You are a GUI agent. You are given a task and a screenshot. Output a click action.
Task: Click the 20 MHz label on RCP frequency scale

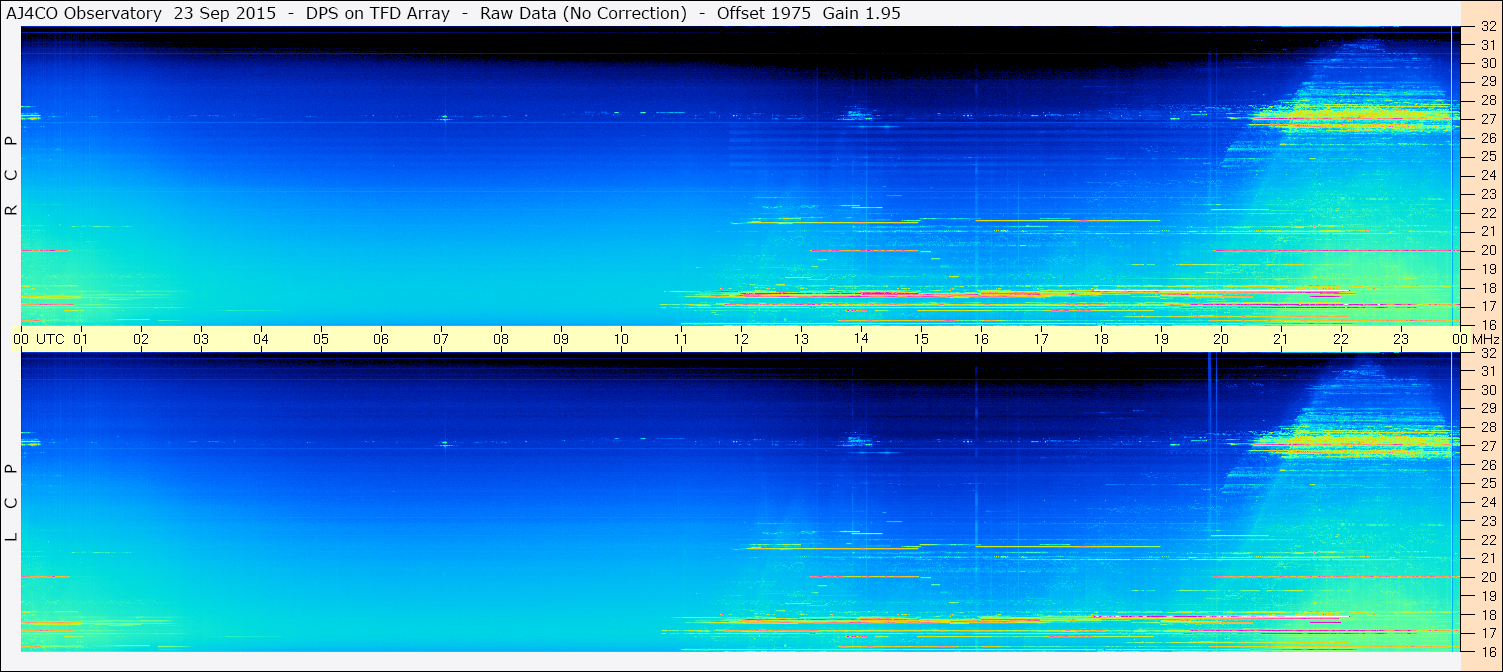(x=1487, y=250)
